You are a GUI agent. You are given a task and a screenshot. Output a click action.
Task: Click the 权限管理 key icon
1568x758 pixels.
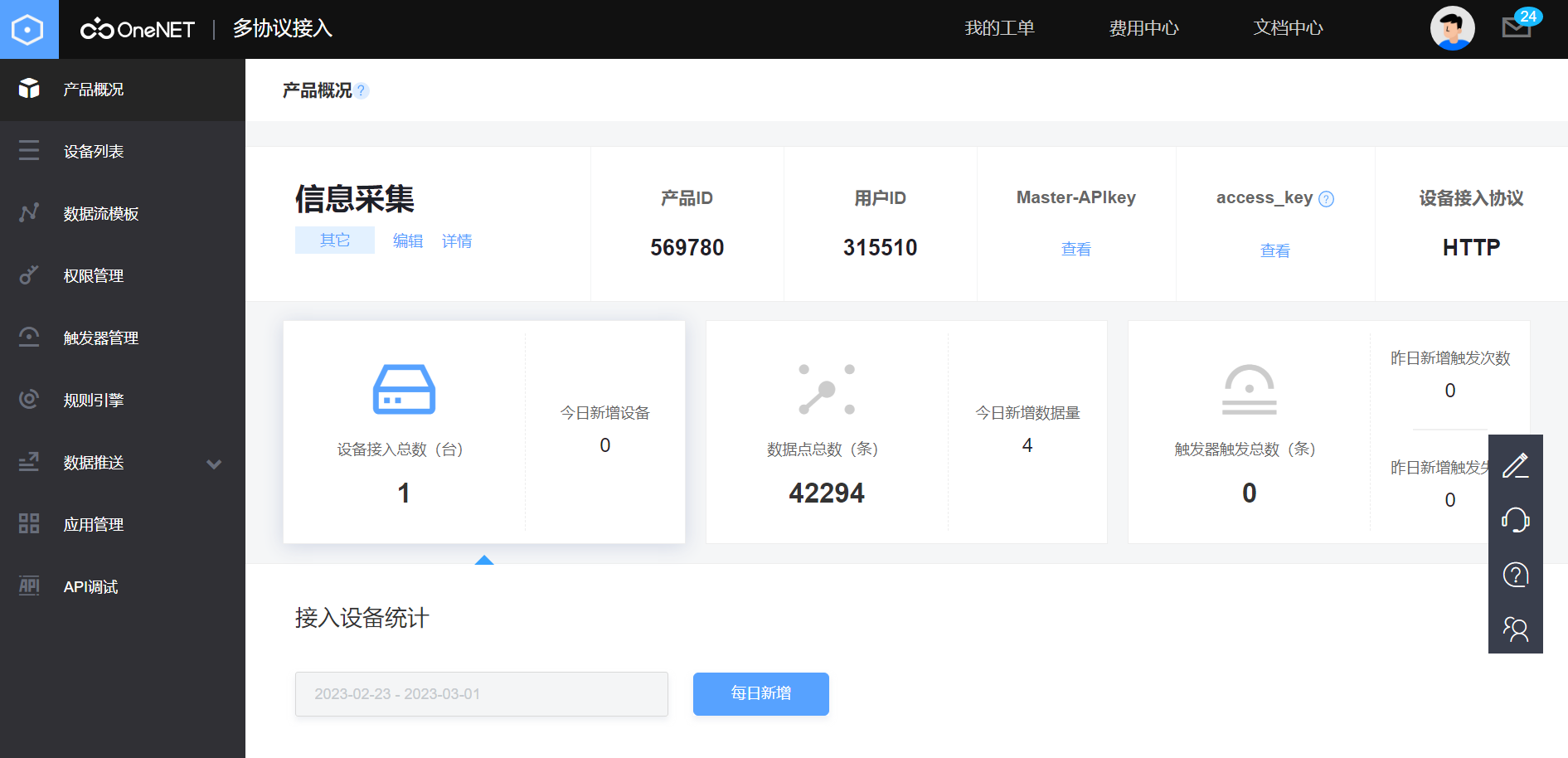29,275
